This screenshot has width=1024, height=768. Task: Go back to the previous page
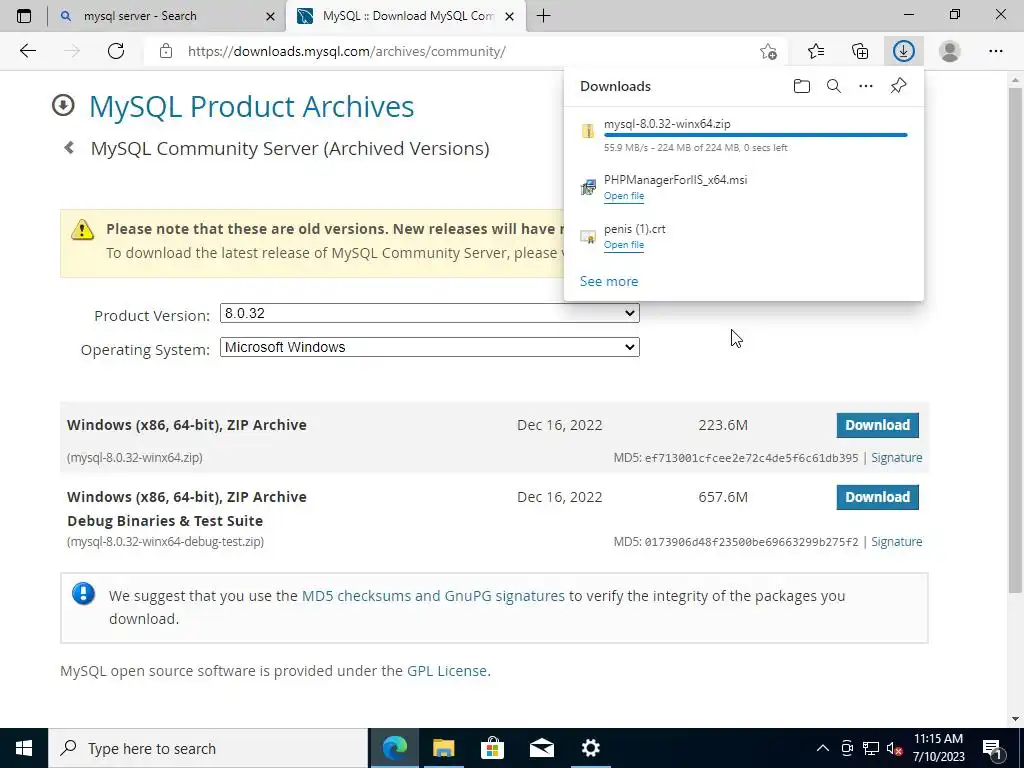tap(27, 51)
